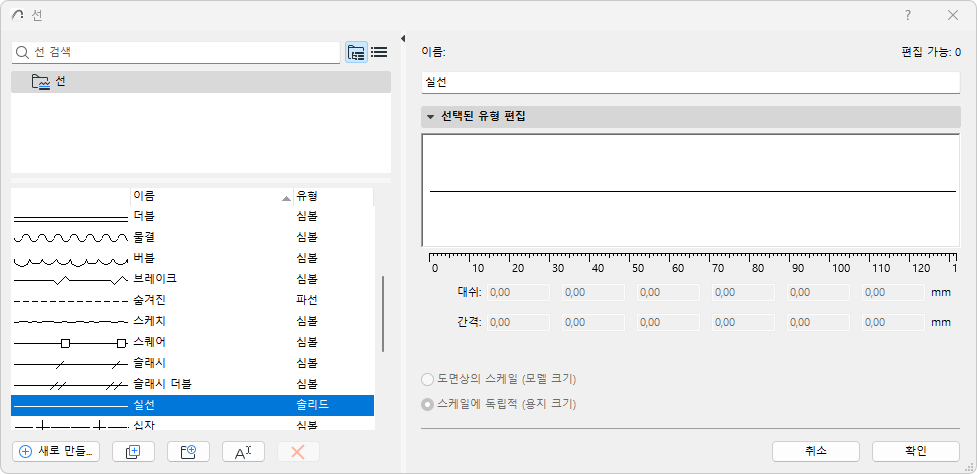Select the 숨겨진 line type row
977x474 pixels.
193,300
